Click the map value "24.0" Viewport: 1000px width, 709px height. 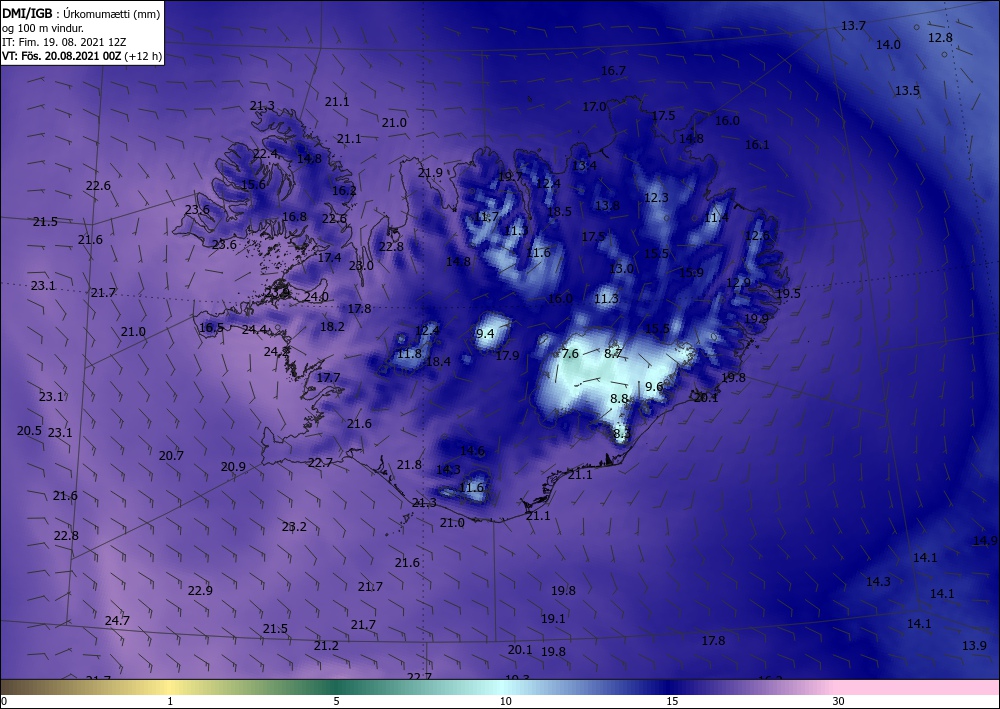316,297
